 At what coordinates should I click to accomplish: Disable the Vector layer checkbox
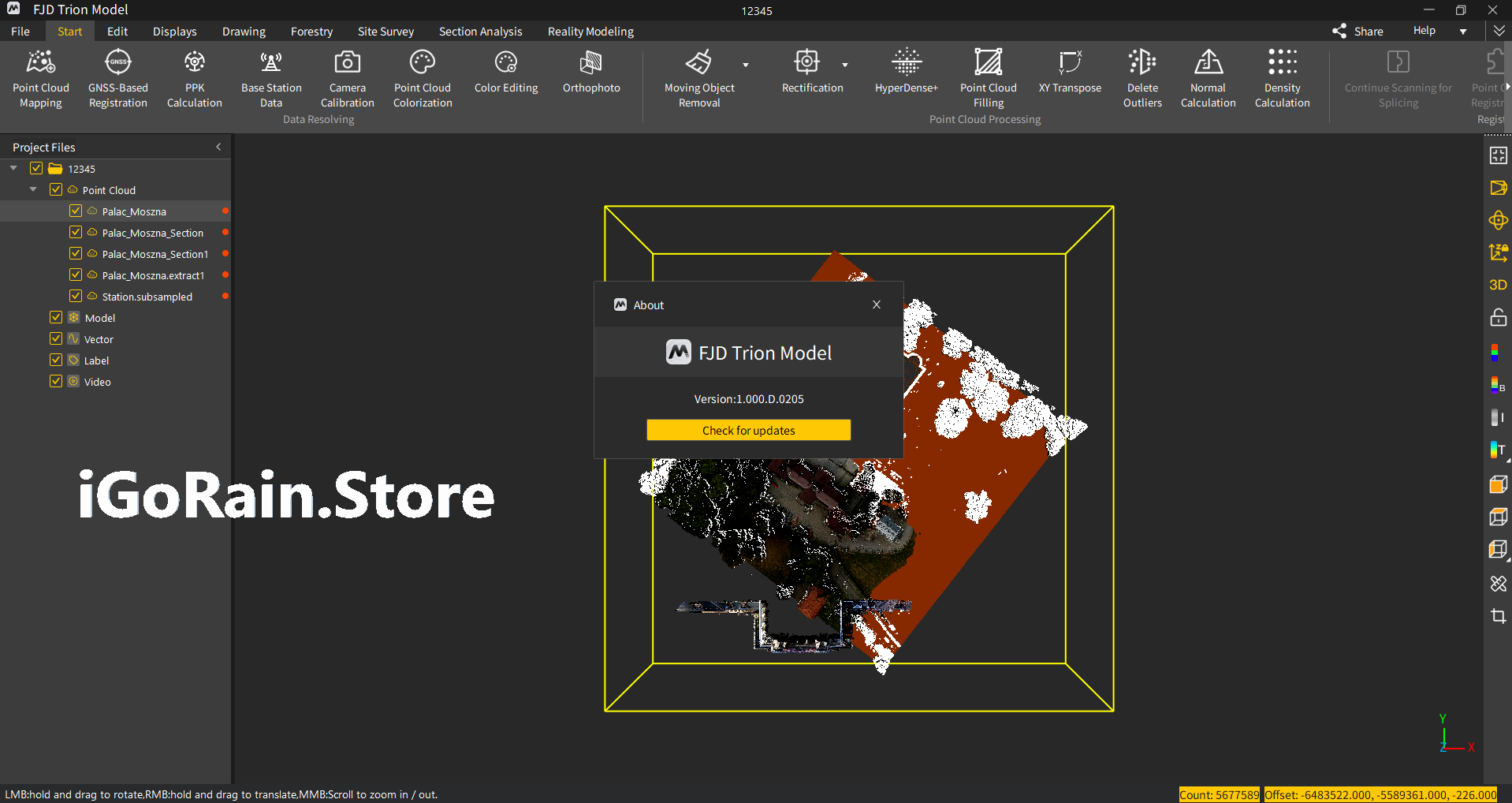coord(56,339)
